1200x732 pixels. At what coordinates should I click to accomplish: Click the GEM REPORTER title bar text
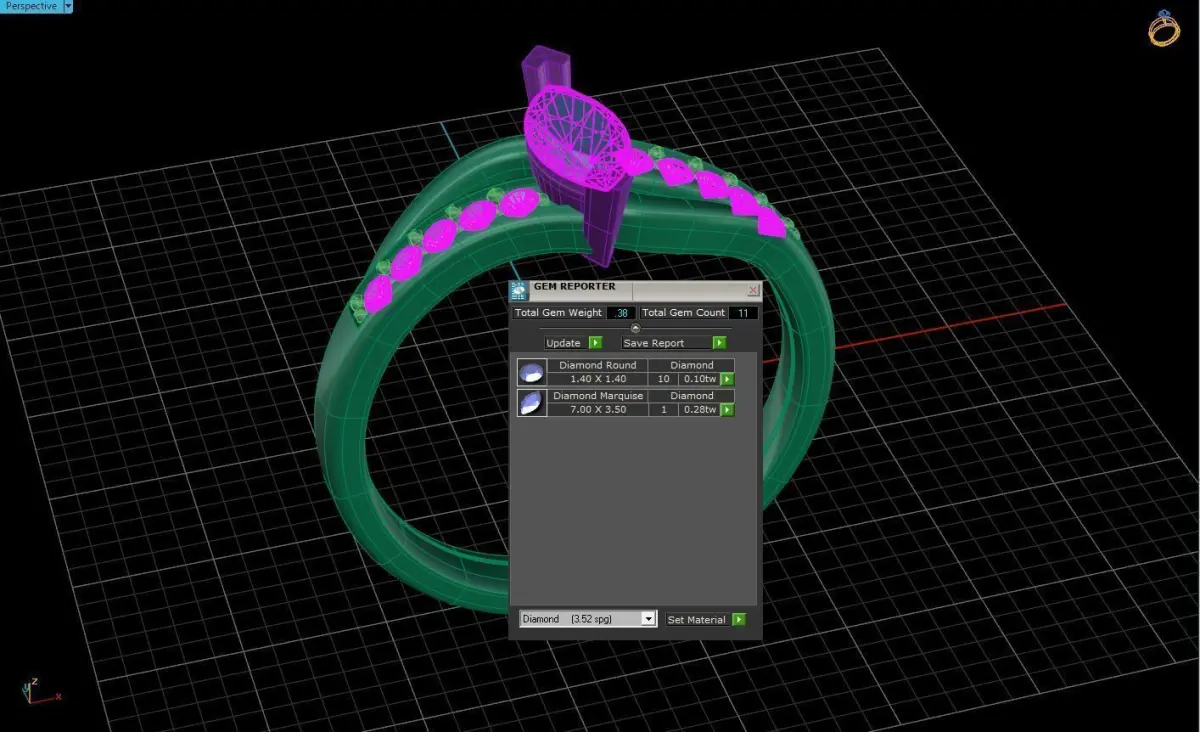coord(575,287)
